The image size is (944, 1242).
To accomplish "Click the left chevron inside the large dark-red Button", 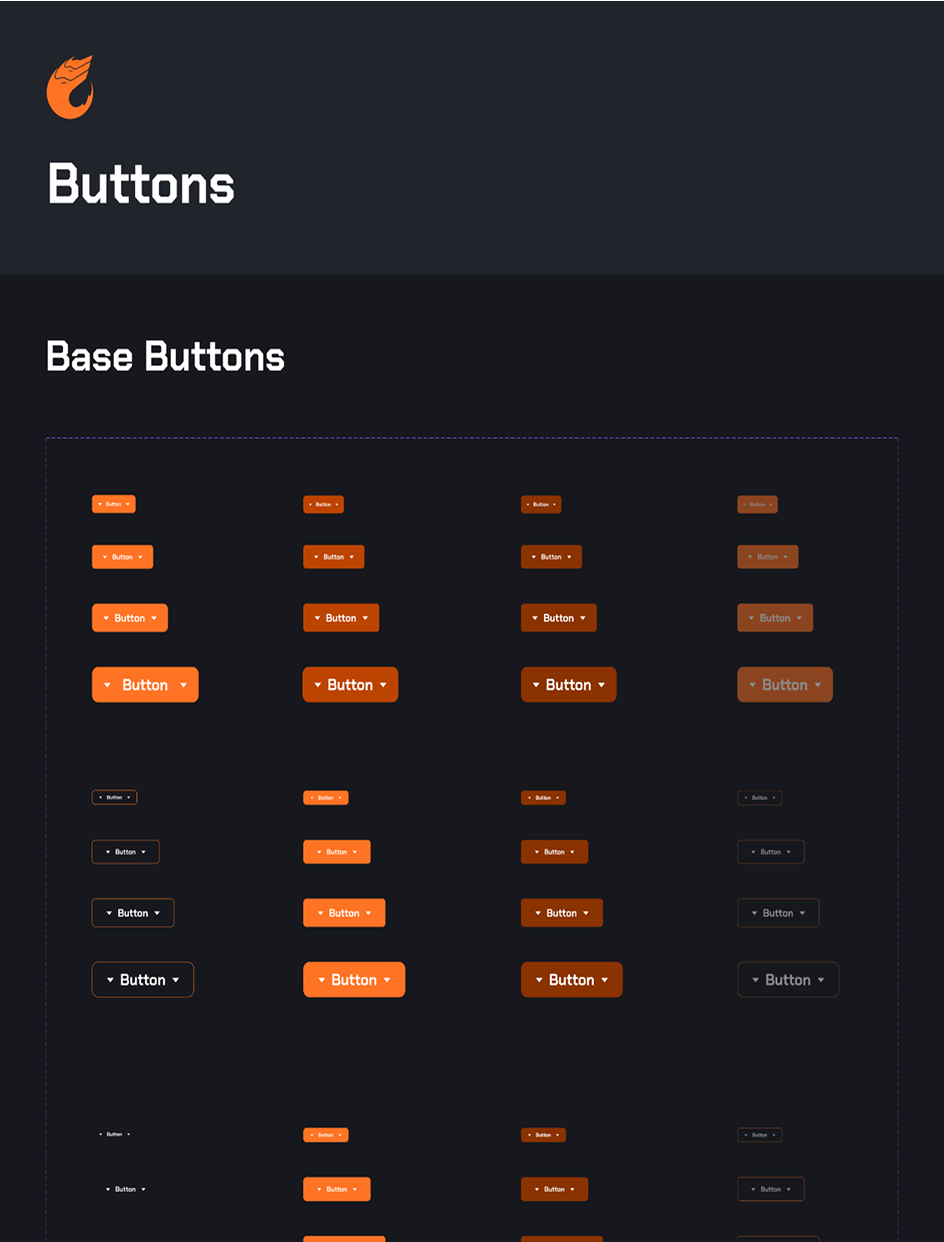I will [x=535, y=684].
